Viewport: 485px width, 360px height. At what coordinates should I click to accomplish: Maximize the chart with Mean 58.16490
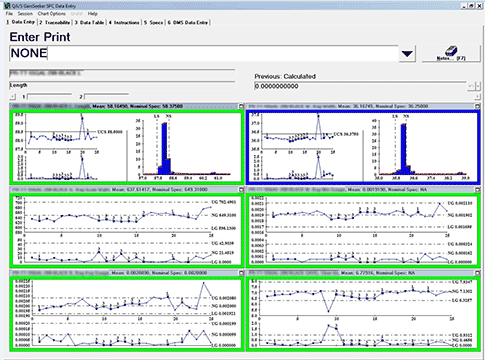[241, 106]
